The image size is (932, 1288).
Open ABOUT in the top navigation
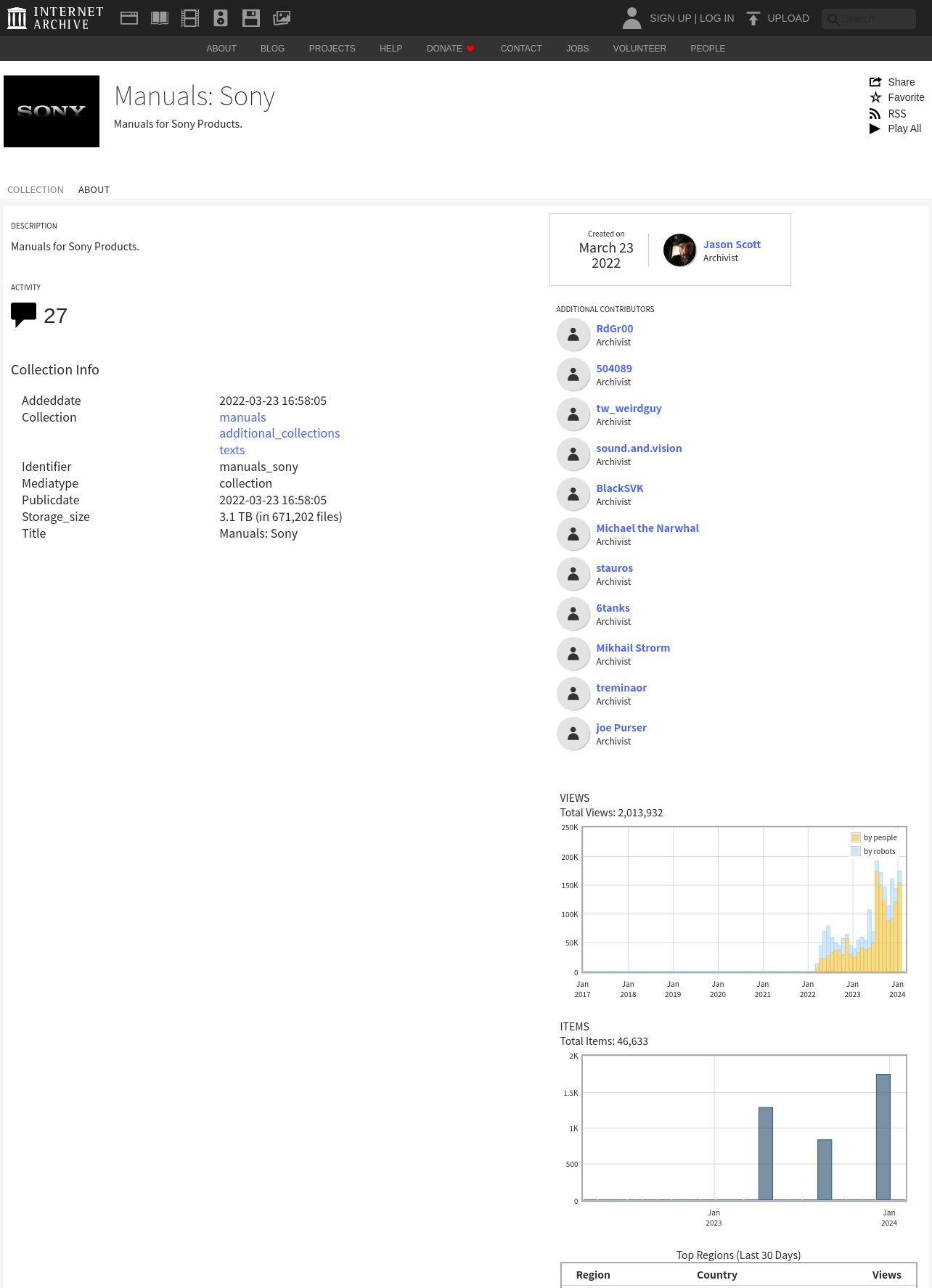point(221,49)
